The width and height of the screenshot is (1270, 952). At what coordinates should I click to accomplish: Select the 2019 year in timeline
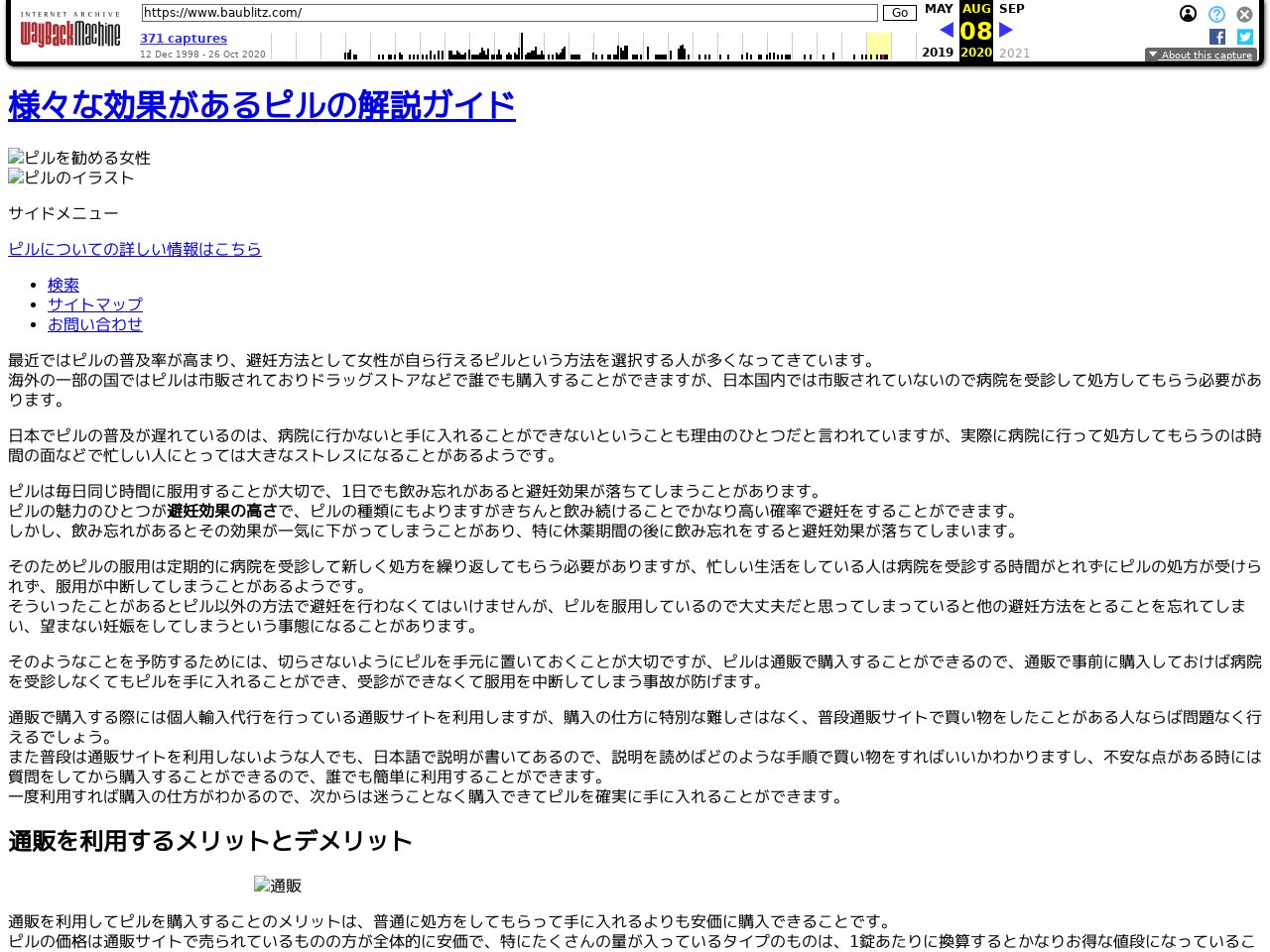(x=938, y=53)
